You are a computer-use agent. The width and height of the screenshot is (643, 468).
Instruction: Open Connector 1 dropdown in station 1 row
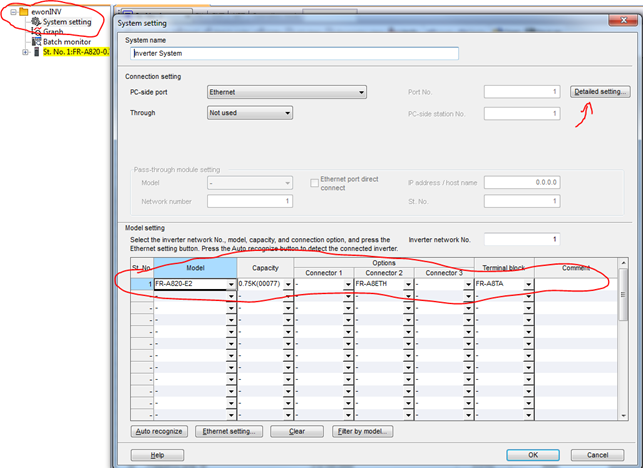click(348, 284)
